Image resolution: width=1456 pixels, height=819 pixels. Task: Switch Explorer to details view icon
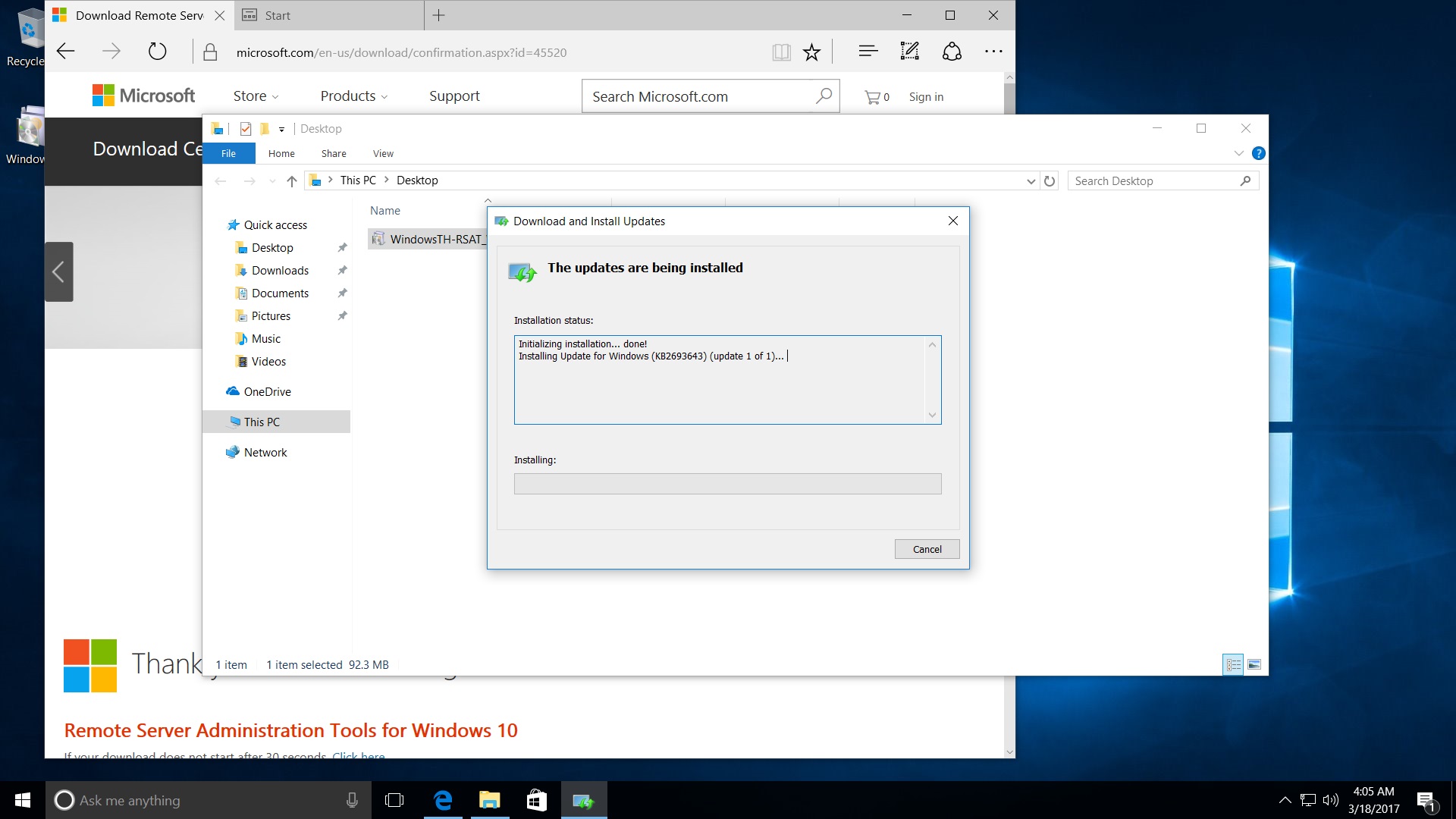[1233, 665]
